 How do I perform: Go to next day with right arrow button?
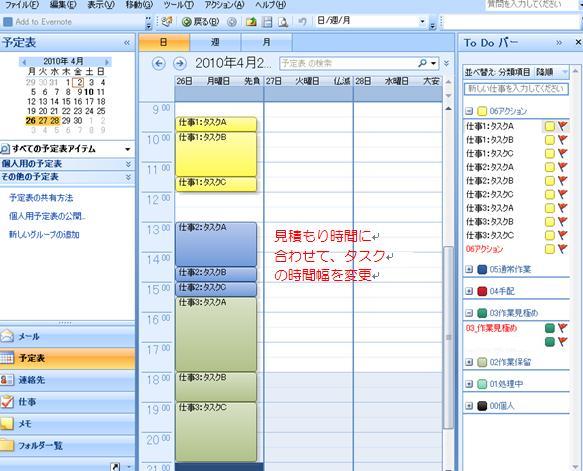(180, 64)
